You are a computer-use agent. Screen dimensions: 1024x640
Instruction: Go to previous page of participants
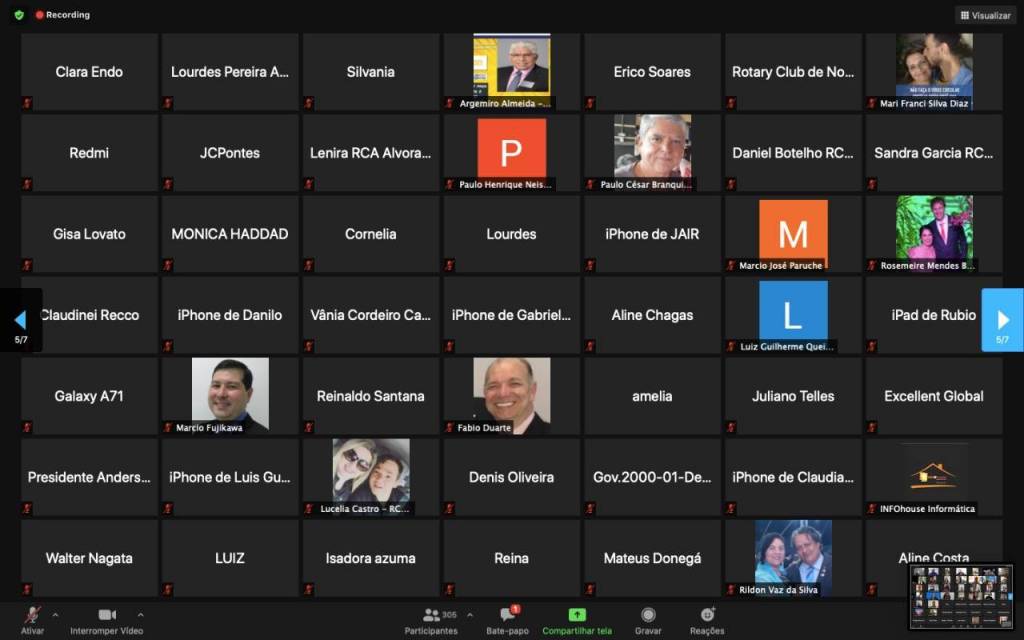coord(20,320)
